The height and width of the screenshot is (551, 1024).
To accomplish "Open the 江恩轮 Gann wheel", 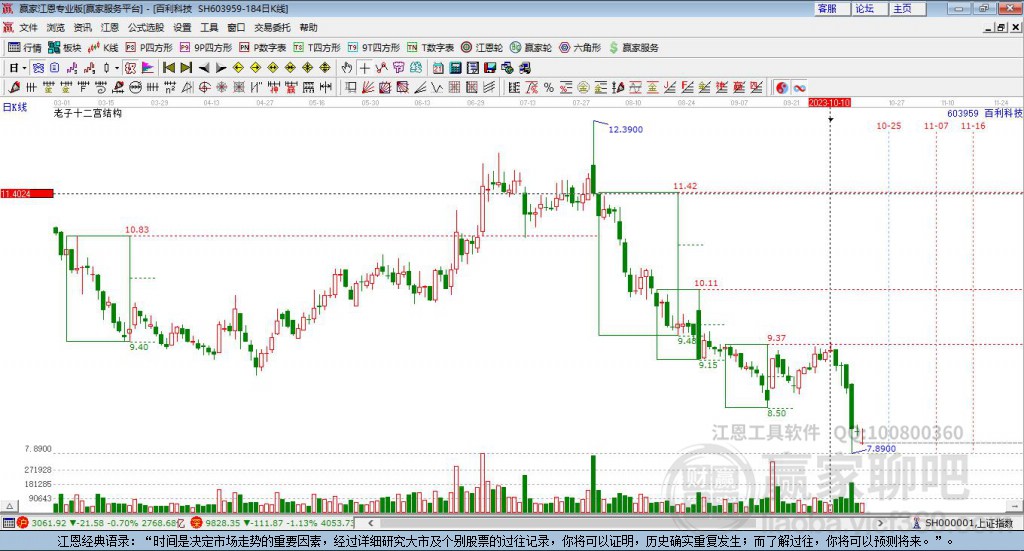I will pyautogui.click(x=482, y=48).
